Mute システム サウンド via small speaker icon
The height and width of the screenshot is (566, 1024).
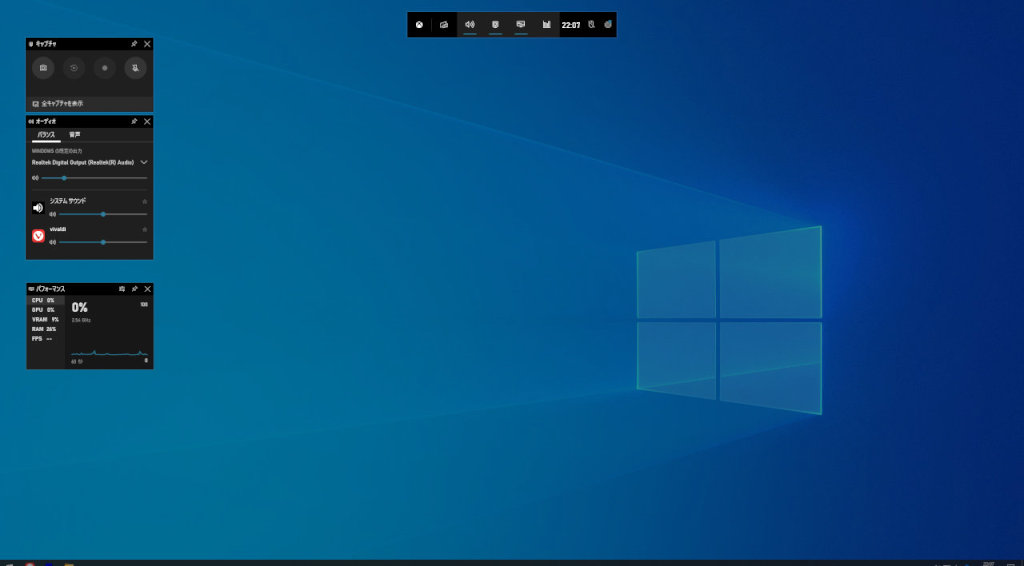pos(53,214)
